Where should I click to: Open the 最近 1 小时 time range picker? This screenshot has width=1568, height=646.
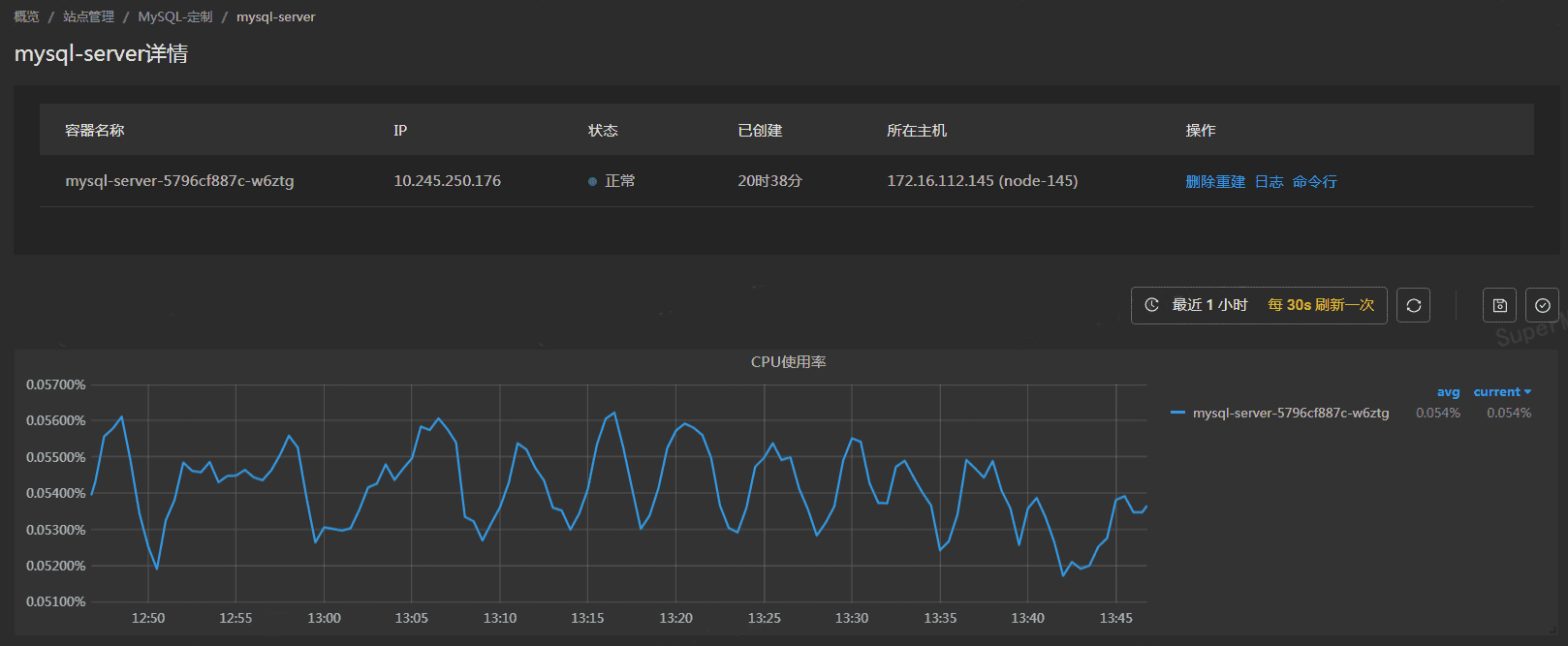pyautogui.click(x=1209, y=305)
